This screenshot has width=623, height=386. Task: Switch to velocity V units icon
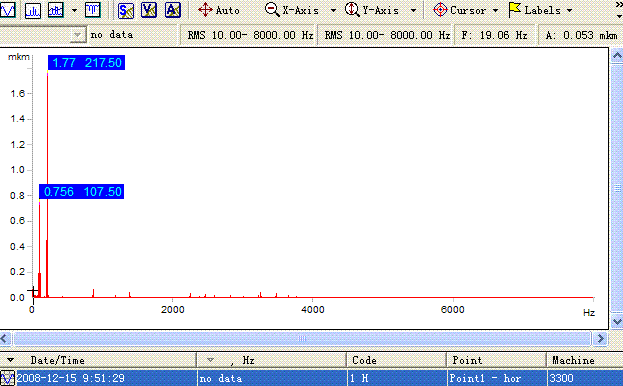point(149,10)
